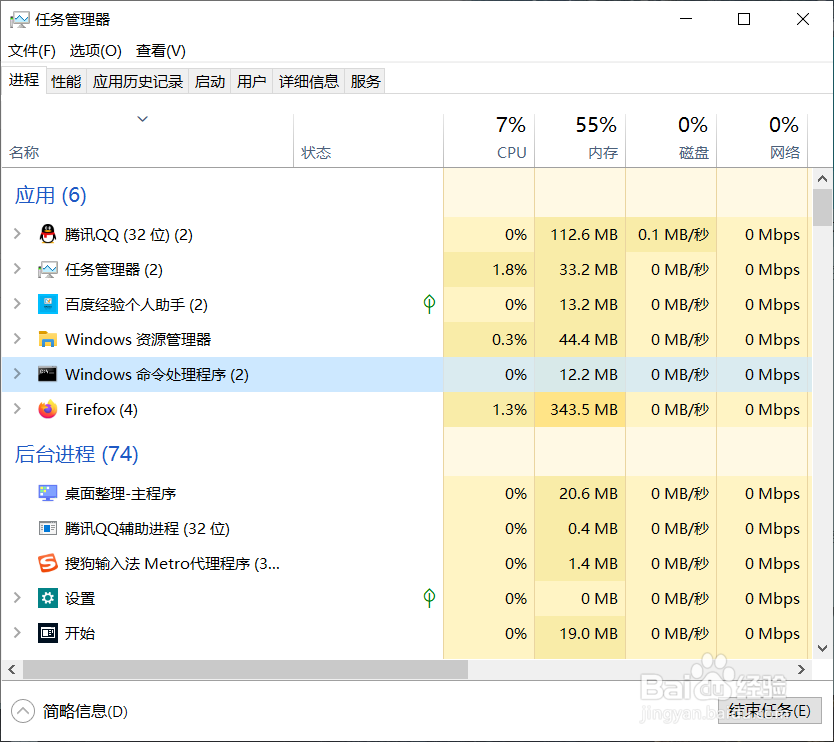The image size is (834, 742).
Task: Sort by the CPU column header
Action: click(489, 140)
